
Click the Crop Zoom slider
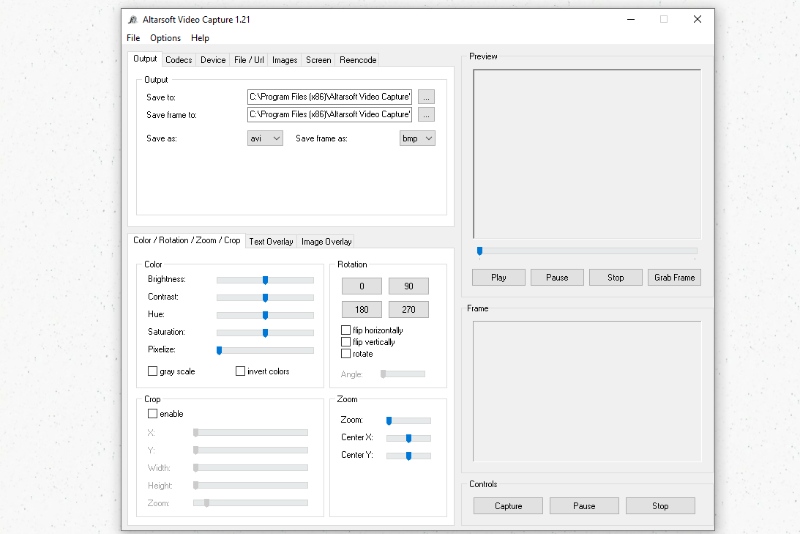pos(251,503)
